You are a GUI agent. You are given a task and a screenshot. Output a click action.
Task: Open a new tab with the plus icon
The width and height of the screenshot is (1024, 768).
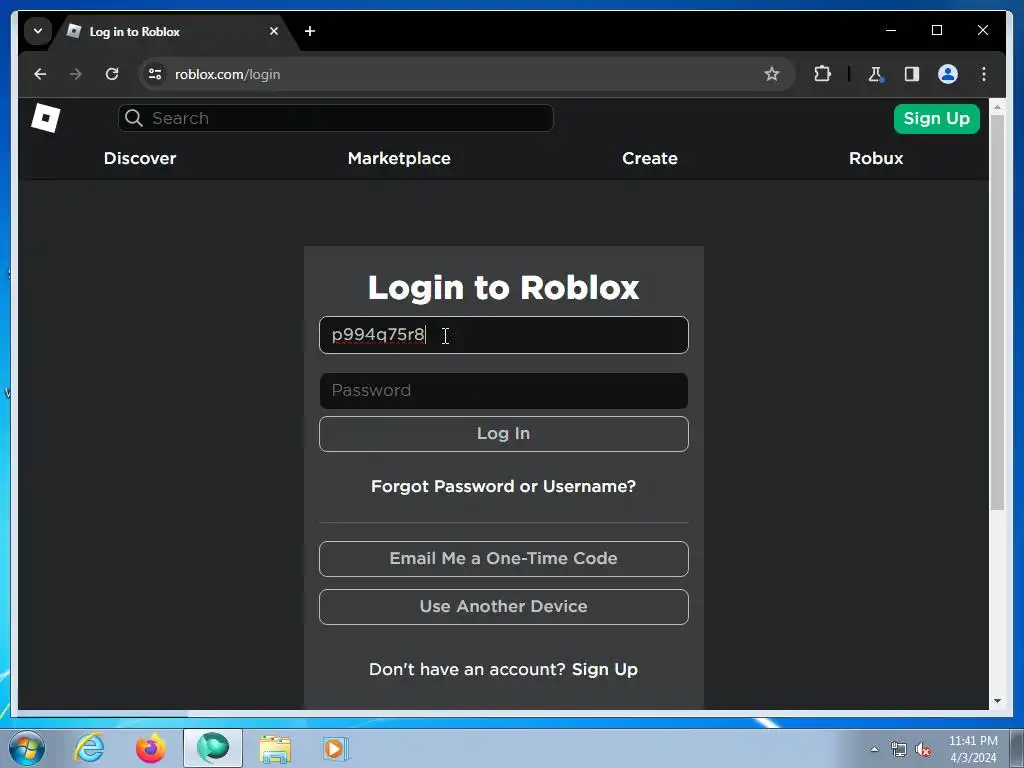point(310,31)
